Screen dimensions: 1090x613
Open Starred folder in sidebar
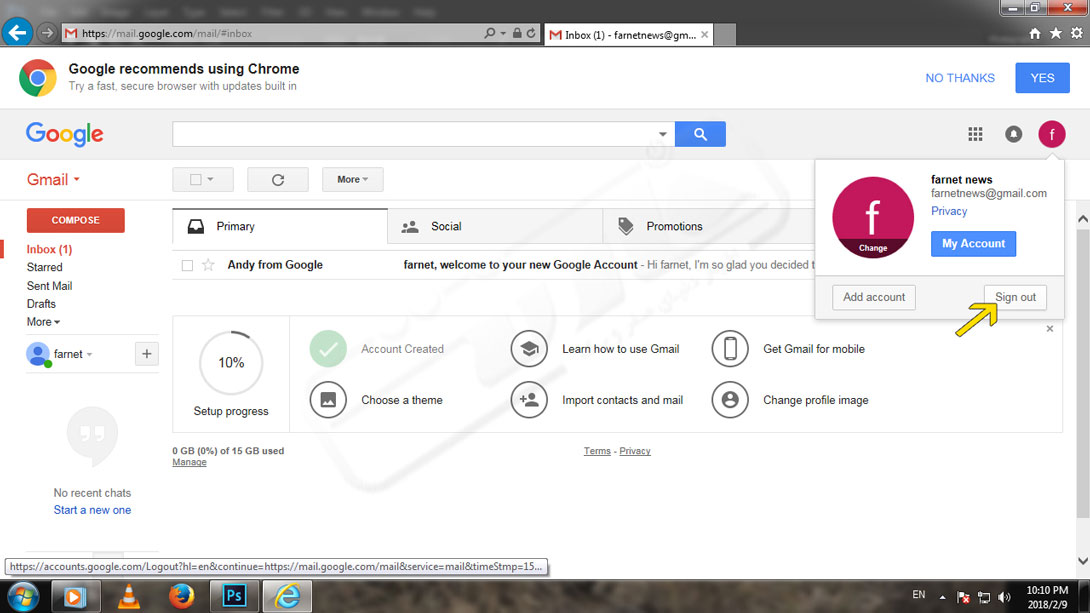pyautogui.click(x=44, y=267)
